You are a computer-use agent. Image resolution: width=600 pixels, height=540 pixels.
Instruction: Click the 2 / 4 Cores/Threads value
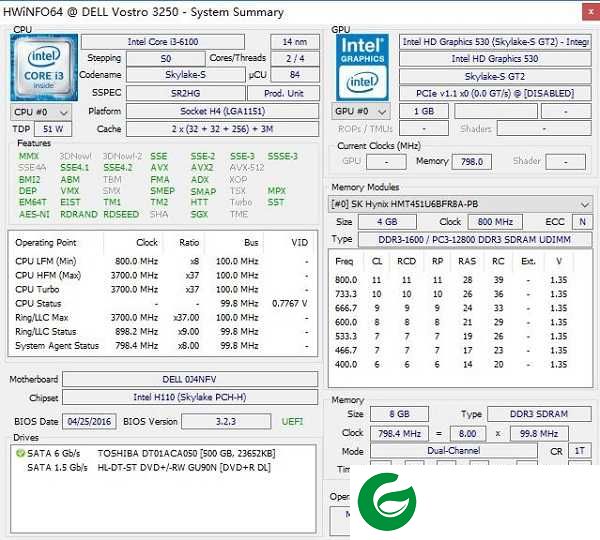point(295,59)
